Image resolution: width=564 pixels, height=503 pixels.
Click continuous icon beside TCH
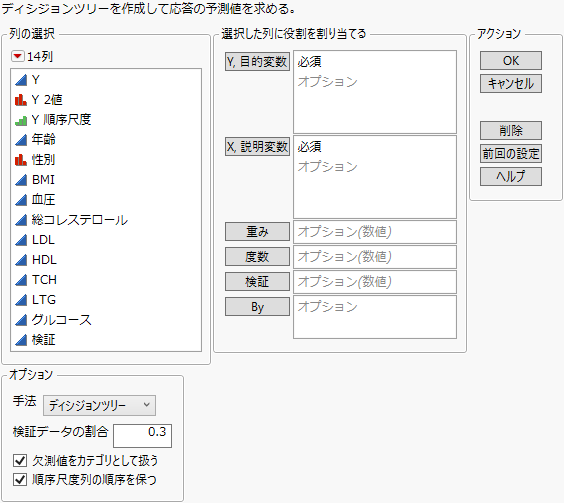tap(21, 280)
